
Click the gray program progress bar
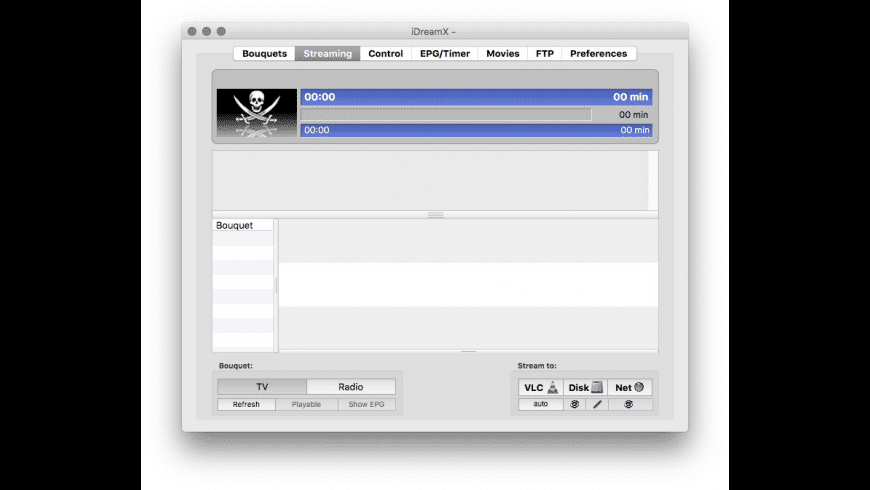[x=446, y=114]
